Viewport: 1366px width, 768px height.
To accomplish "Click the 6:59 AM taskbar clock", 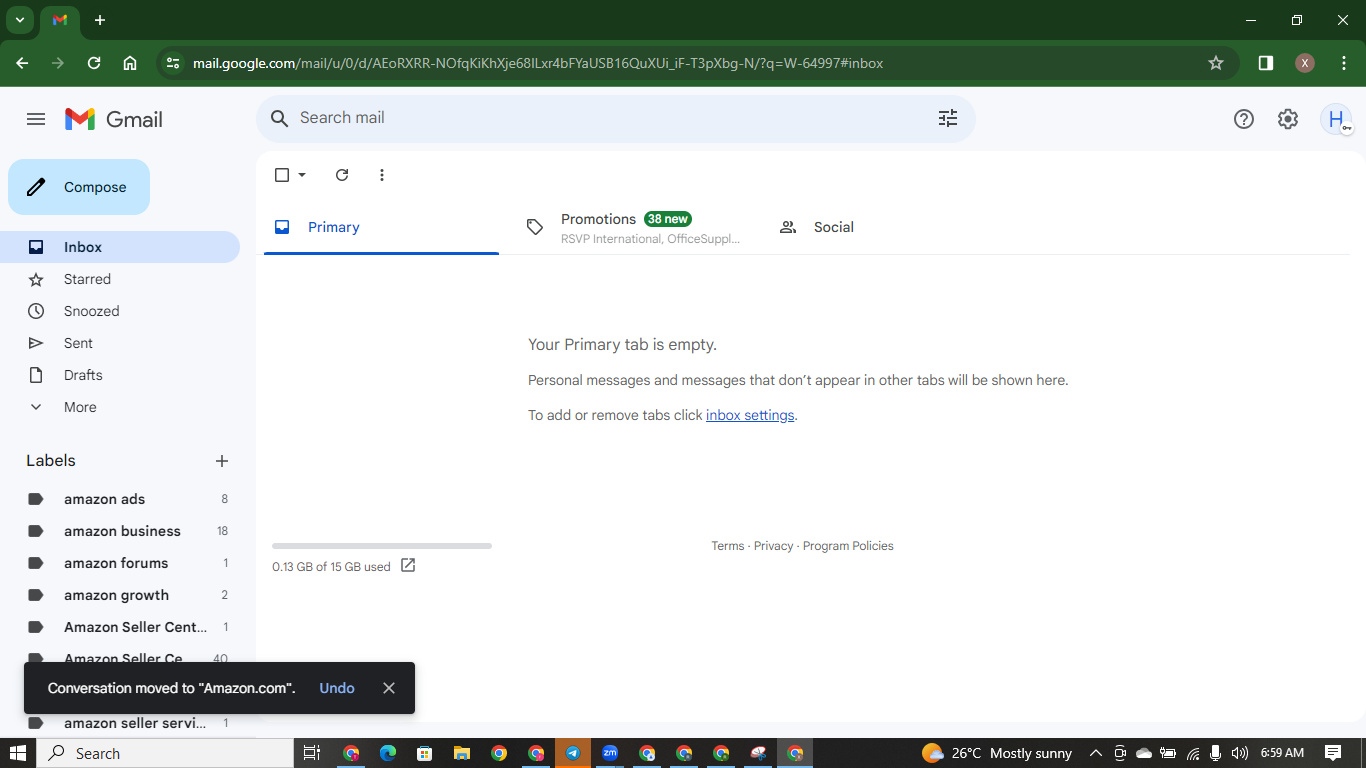I will [x=1282, y=753].
